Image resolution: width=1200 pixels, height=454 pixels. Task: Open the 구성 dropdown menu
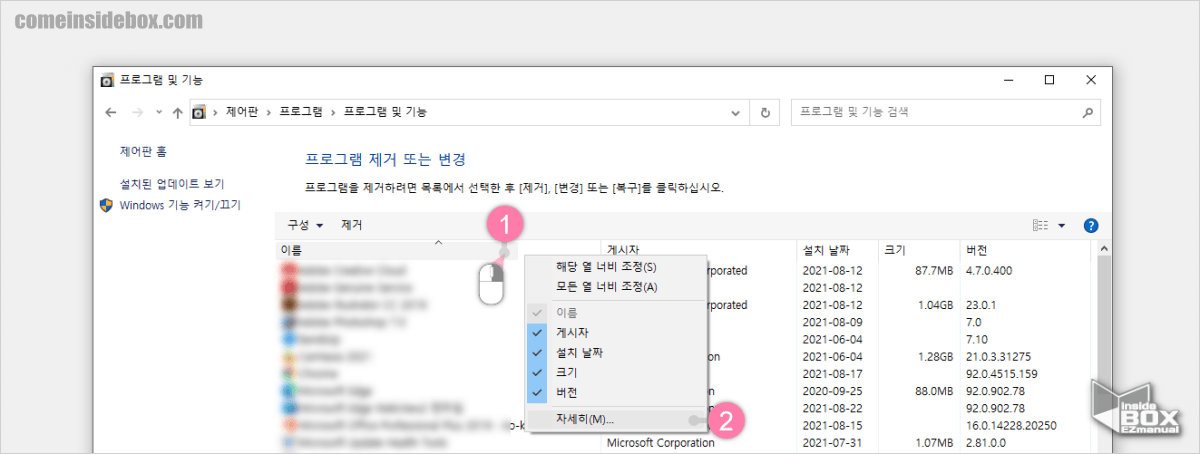(x=305, y=225)
